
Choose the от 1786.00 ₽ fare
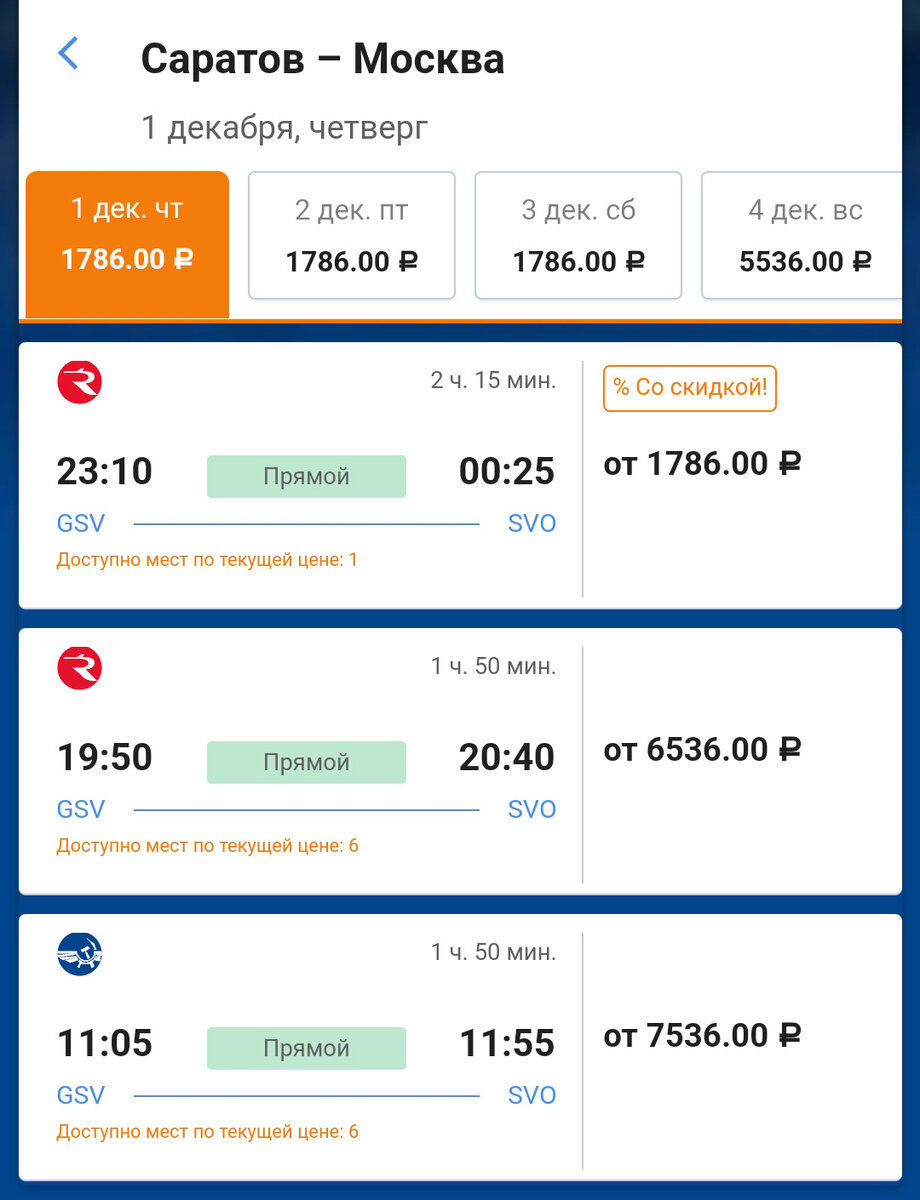coord(702,464)
